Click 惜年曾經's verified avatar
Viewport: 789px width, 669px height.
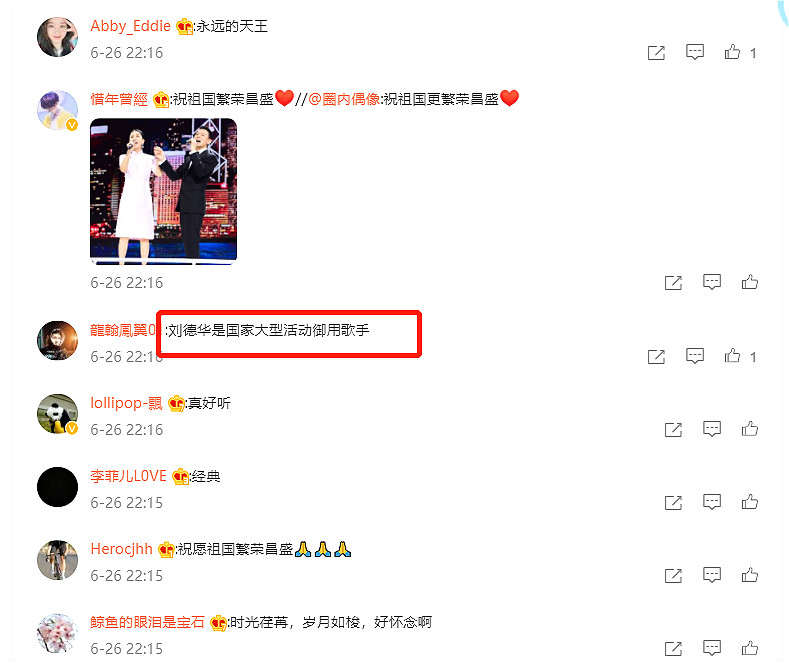point(57,110)
